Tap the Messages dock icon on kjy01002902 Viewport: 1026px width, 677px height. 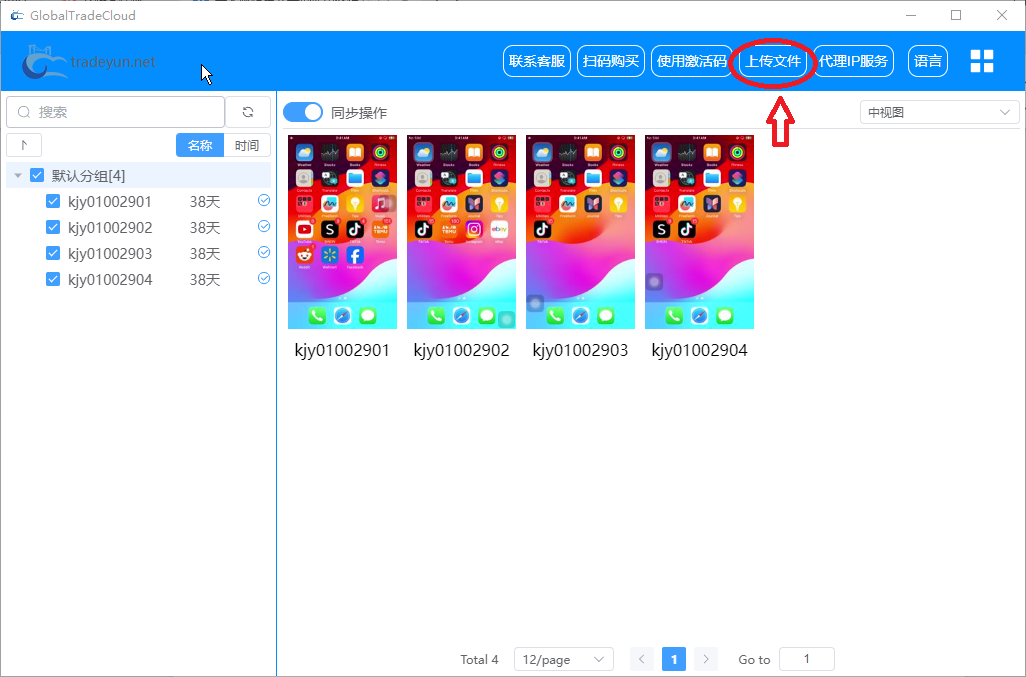pos(487,316)
